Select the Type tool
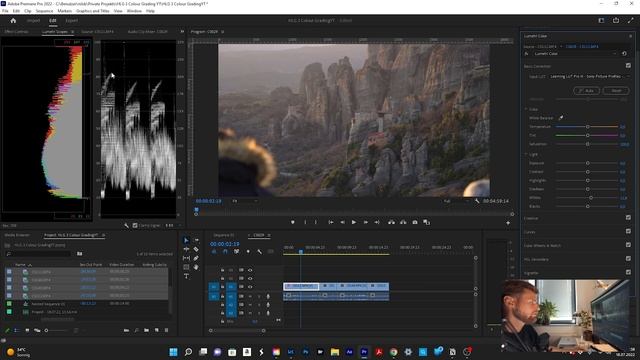The width and height of the screenshot is (640, 360). pos(186,276)
